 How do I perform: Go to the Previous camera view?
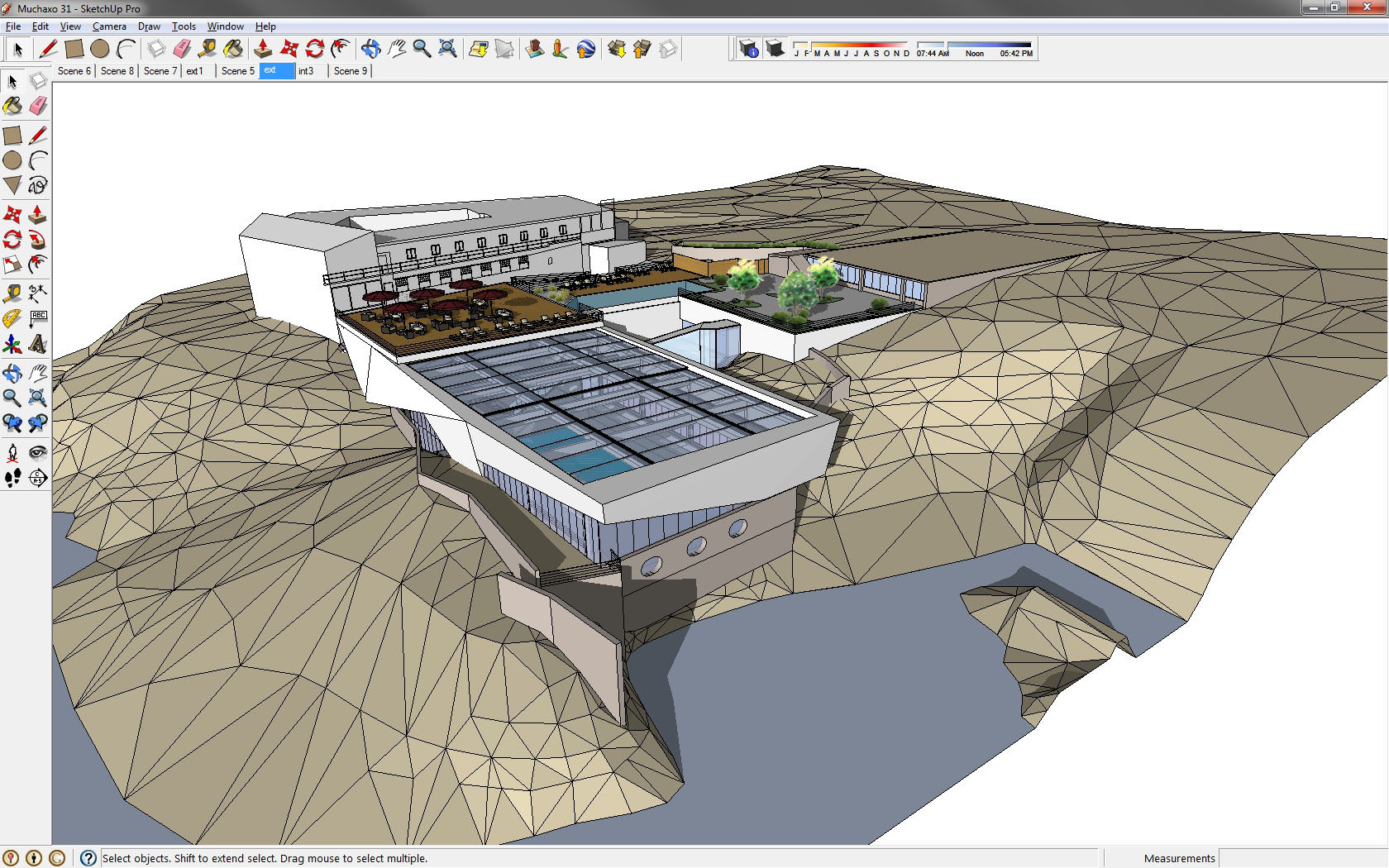[12, 423]
